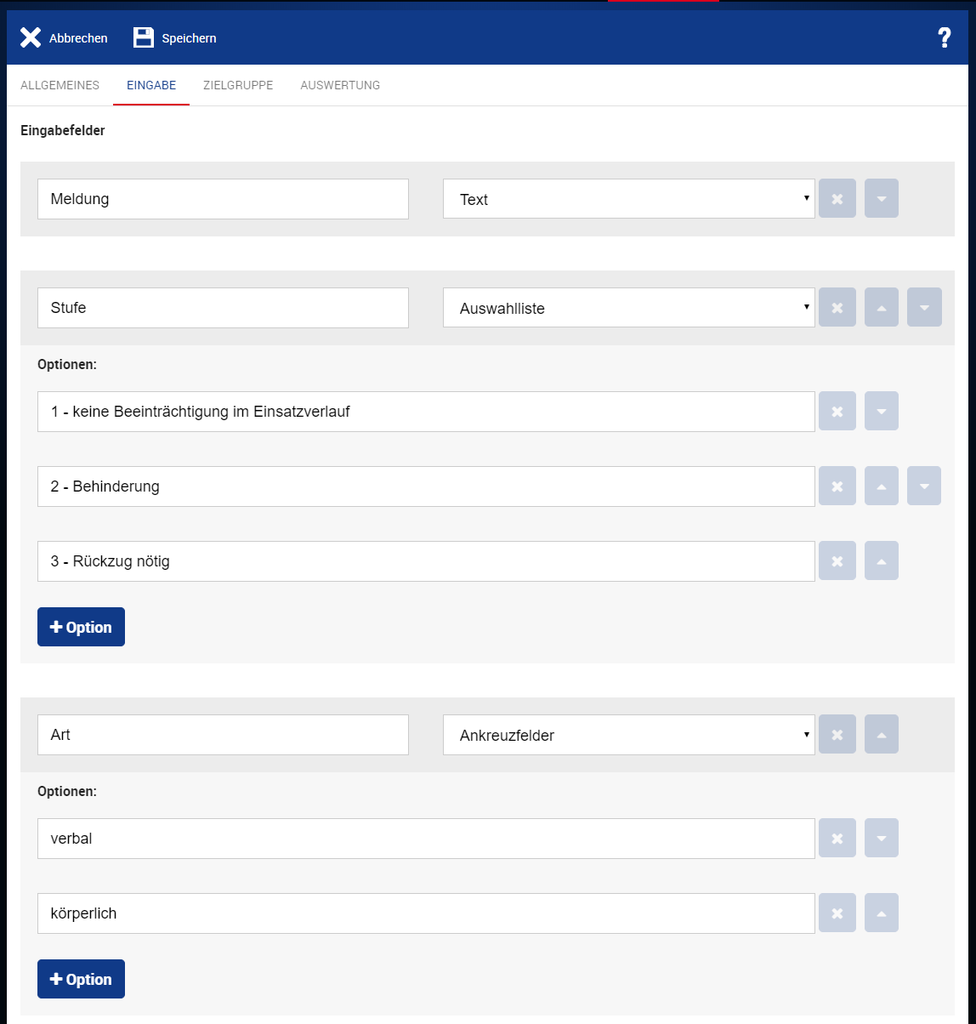Viewport: 976px width, 1024px height.
Task: Move the Stufe field up using its arrow
Action: click(x=881, y=307)
